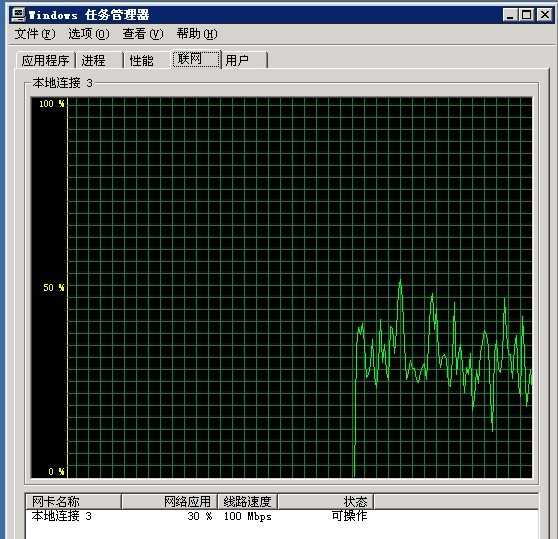This screenshot has height=539, width=558.
Task: Click the 本地连接 3 graph group label
Action: 62,83
